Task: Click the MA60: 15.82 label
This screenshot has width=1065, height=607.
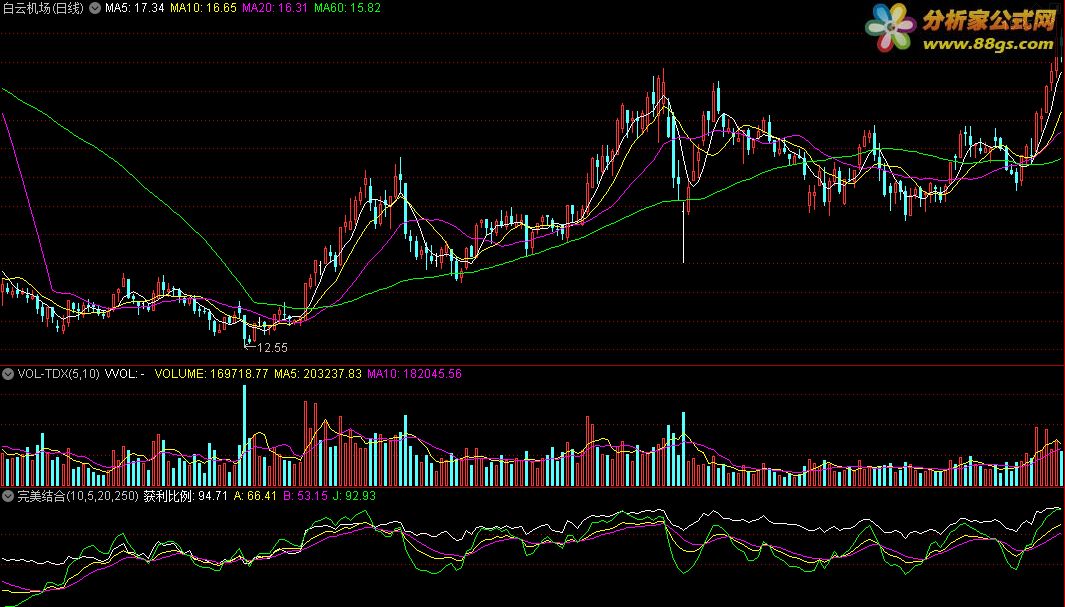Action: click(347, 8)
